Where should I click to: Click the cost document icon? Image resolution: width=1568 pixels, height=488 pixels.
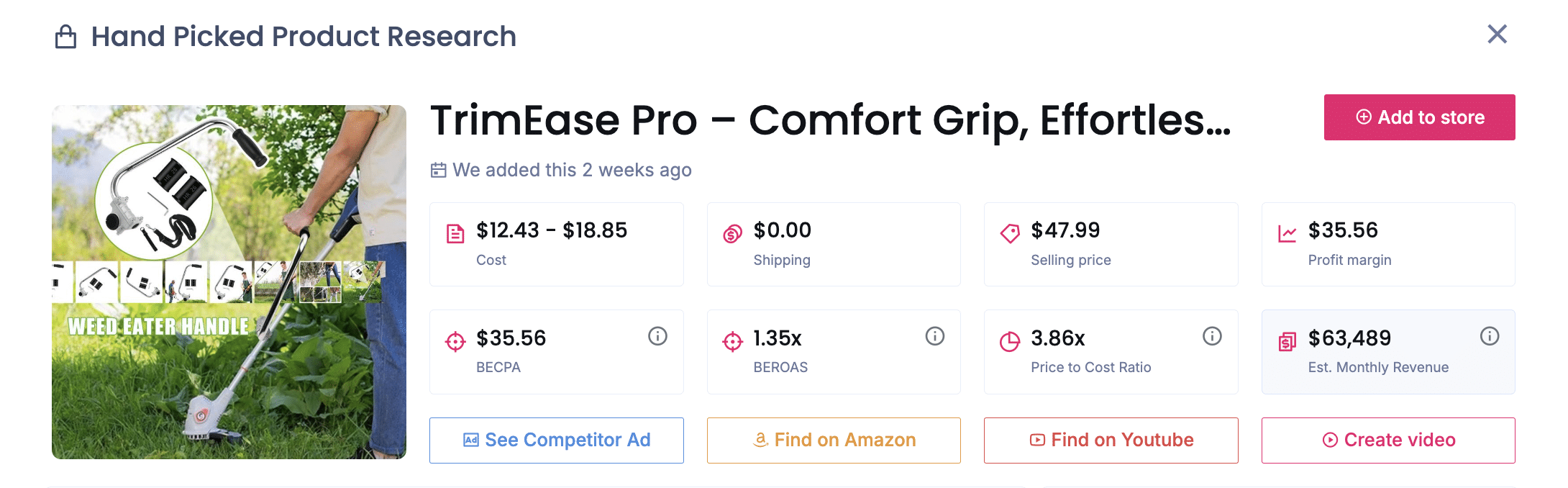pos(454,232)
